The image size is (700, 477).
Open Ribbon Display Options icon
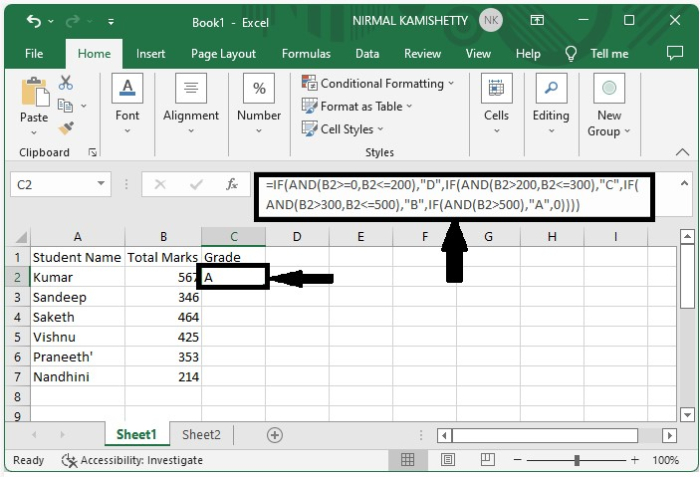pos(537,20)
